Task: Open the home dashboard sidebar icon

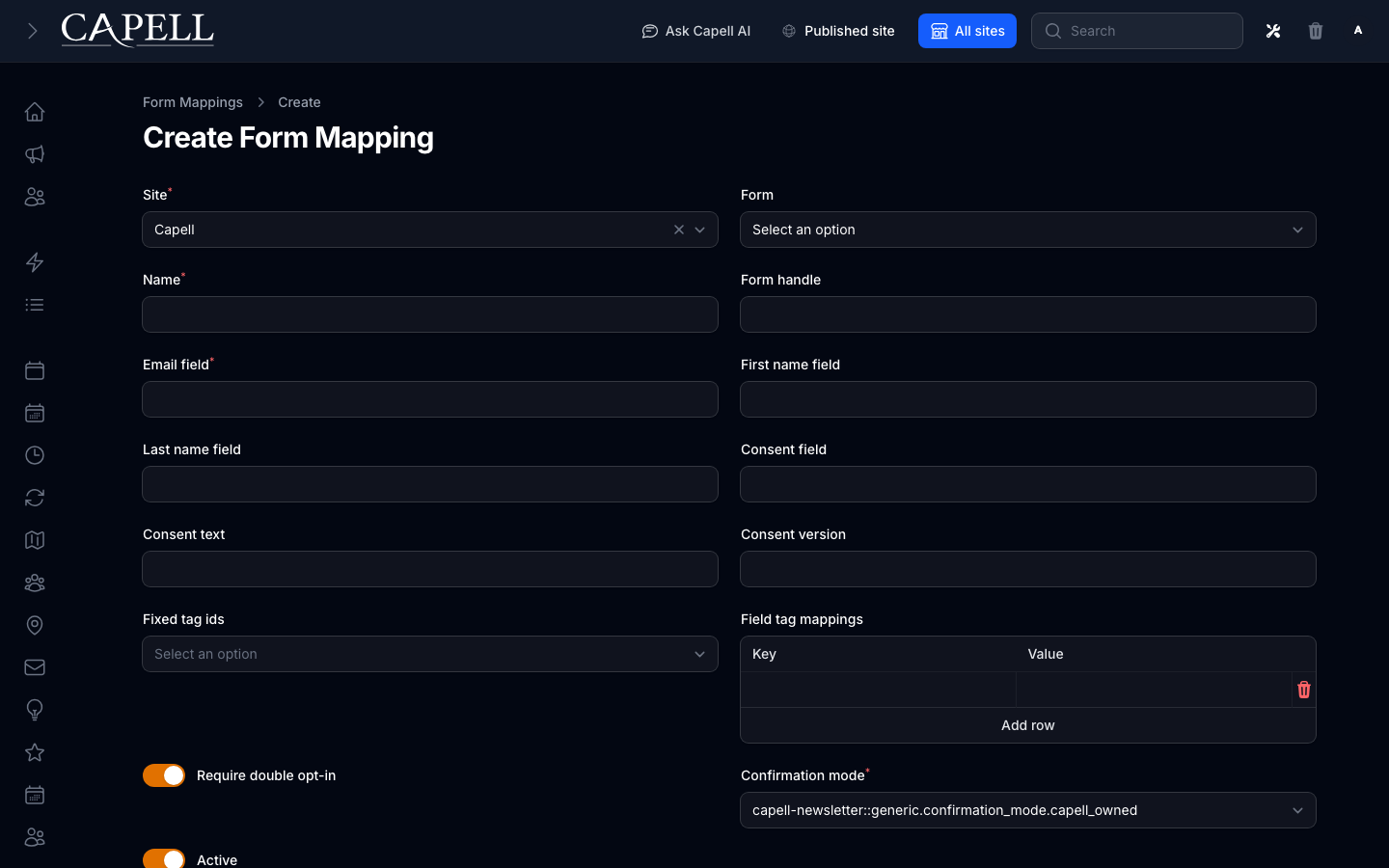Action: pos(35,112)
